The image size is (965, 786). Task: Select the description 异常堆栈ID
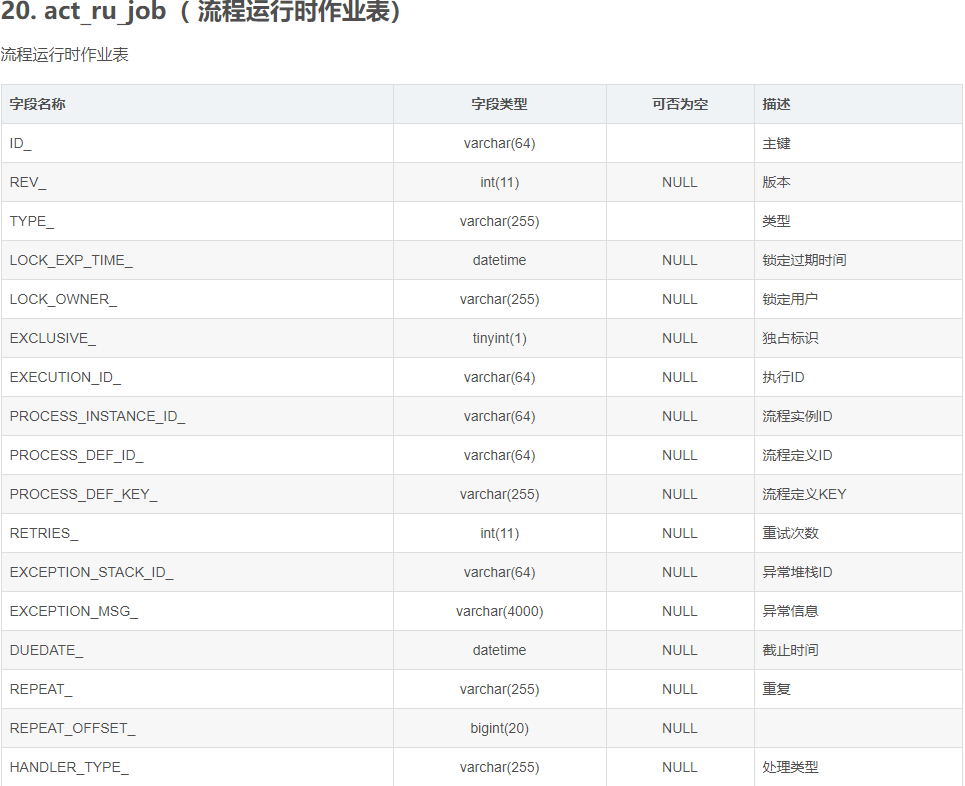point(797,572)
